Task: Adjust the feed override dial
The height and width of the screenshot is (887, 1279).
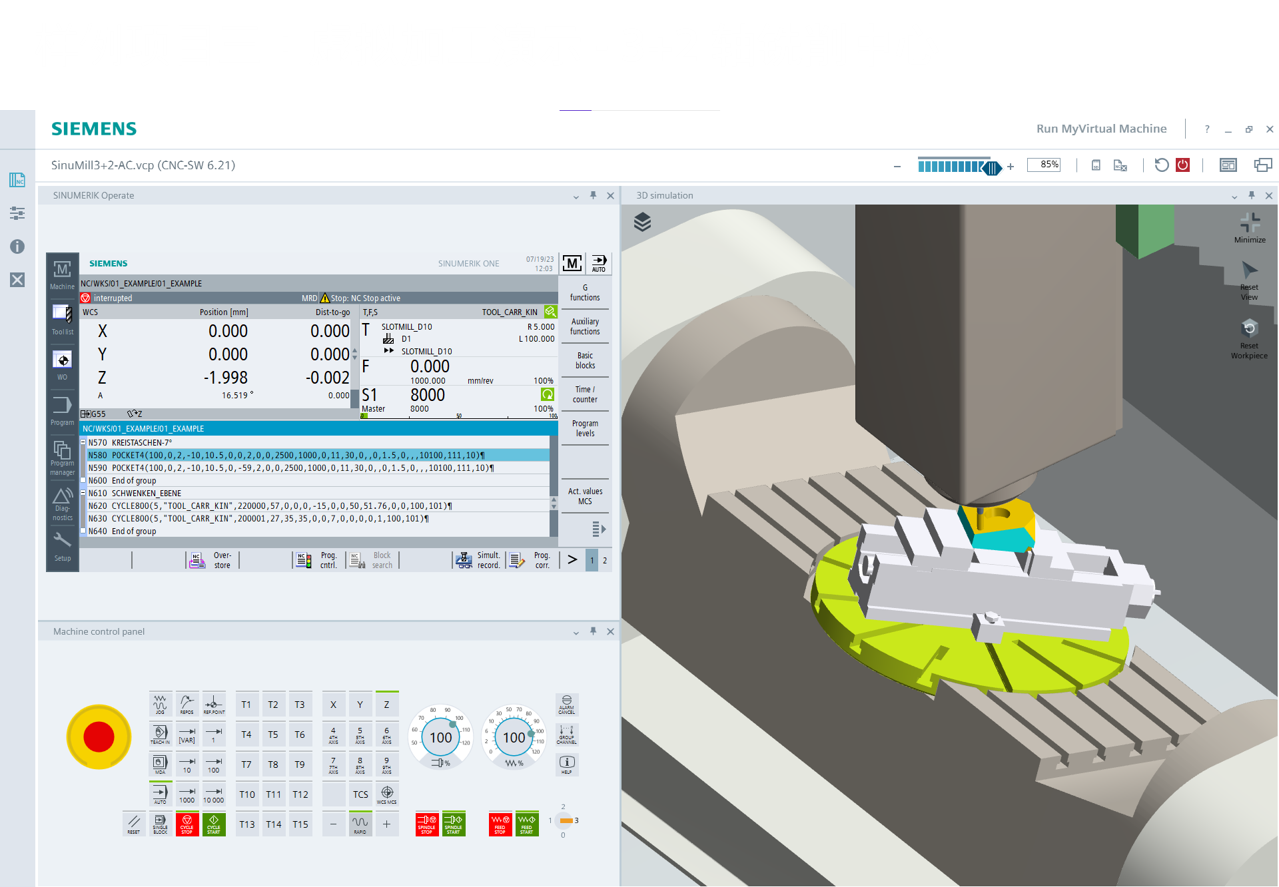Action: (x=513, y=738)
